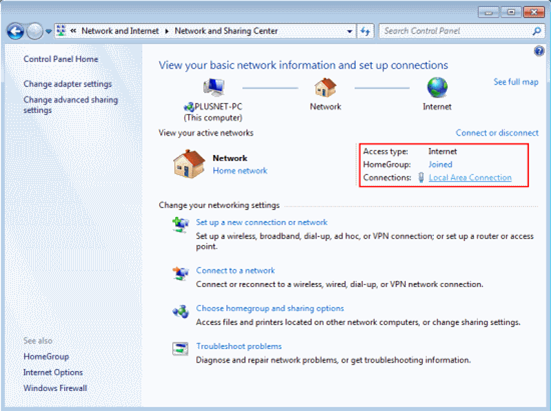Open Local Area Connection link
Screen dimensions: 551x411
470,177
